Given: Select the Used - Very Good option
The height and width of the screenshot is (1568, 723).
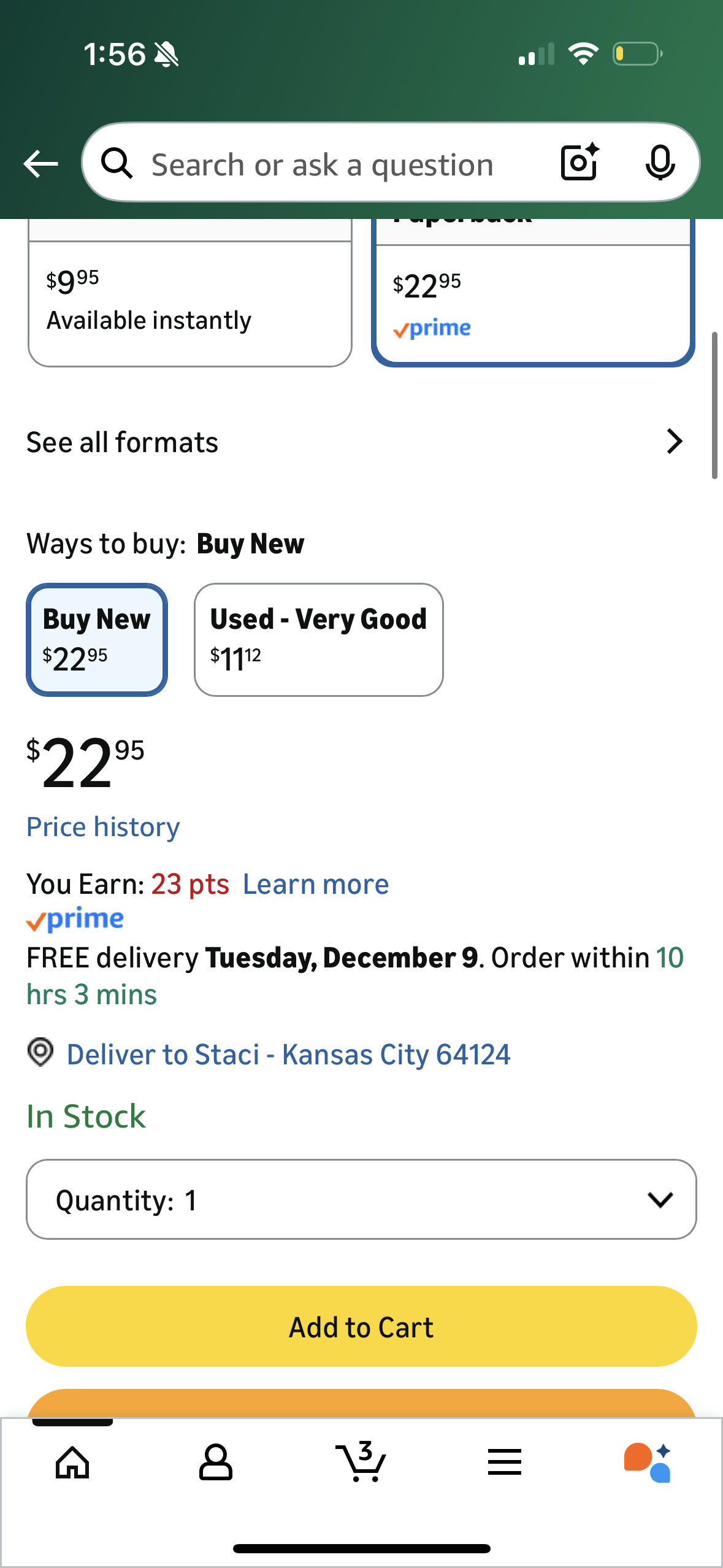Looking at the screenshot, I should (318, 639).
